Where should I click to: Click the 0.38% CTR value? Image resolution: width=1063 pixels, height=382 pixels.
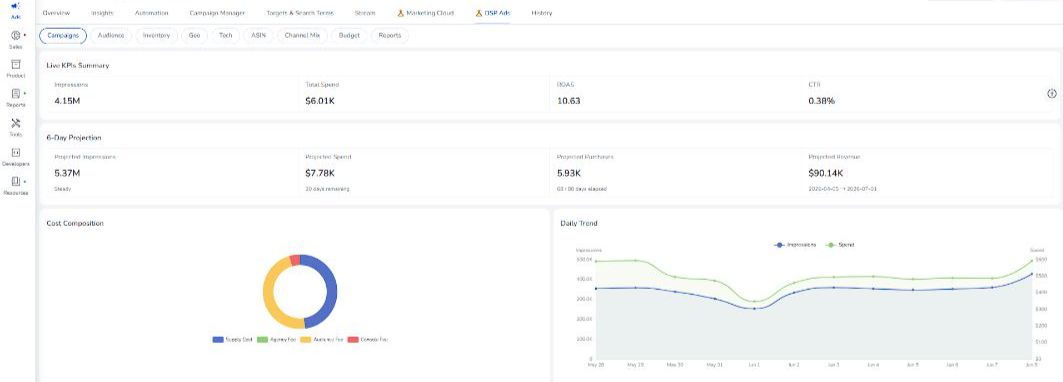(822, 101)
